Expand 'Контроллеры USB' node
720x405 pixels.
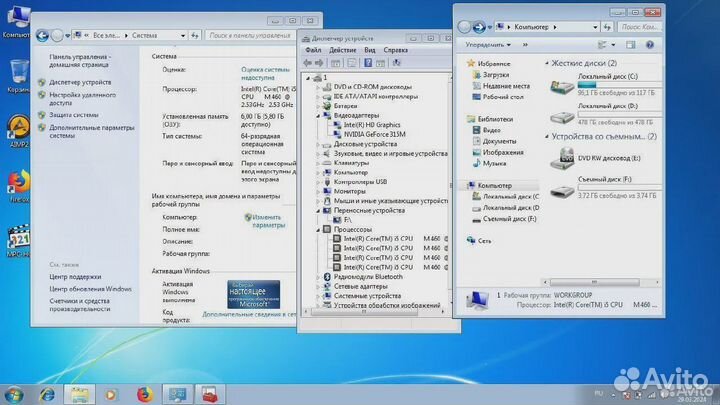[318, 182]
